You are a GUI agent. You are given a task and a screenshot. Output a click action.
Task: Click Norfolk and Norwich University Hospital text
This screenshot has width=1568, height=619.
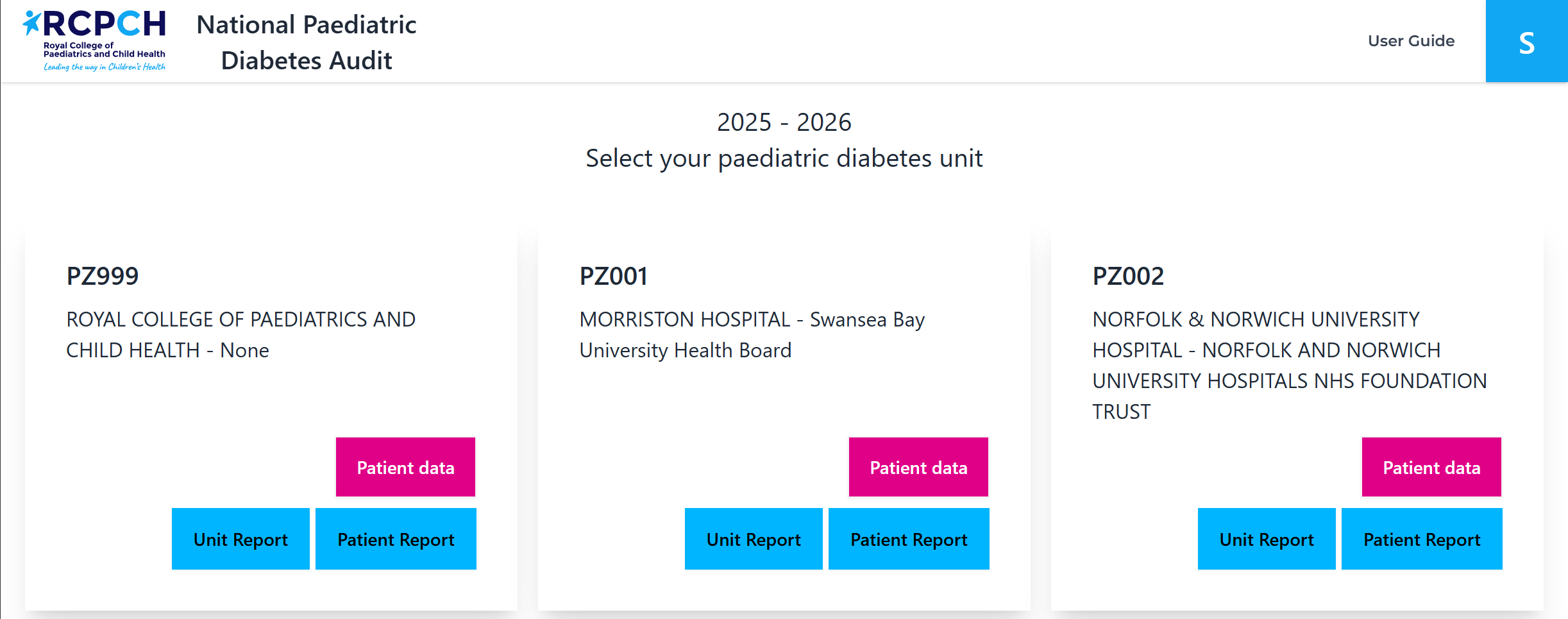pyautogui.click(x=1289, y=365)
